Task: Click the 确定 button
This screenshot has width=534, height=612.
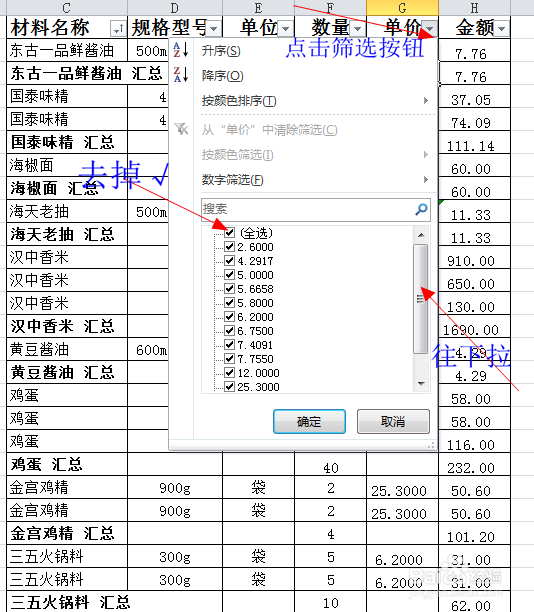Action: coord(309,422)
